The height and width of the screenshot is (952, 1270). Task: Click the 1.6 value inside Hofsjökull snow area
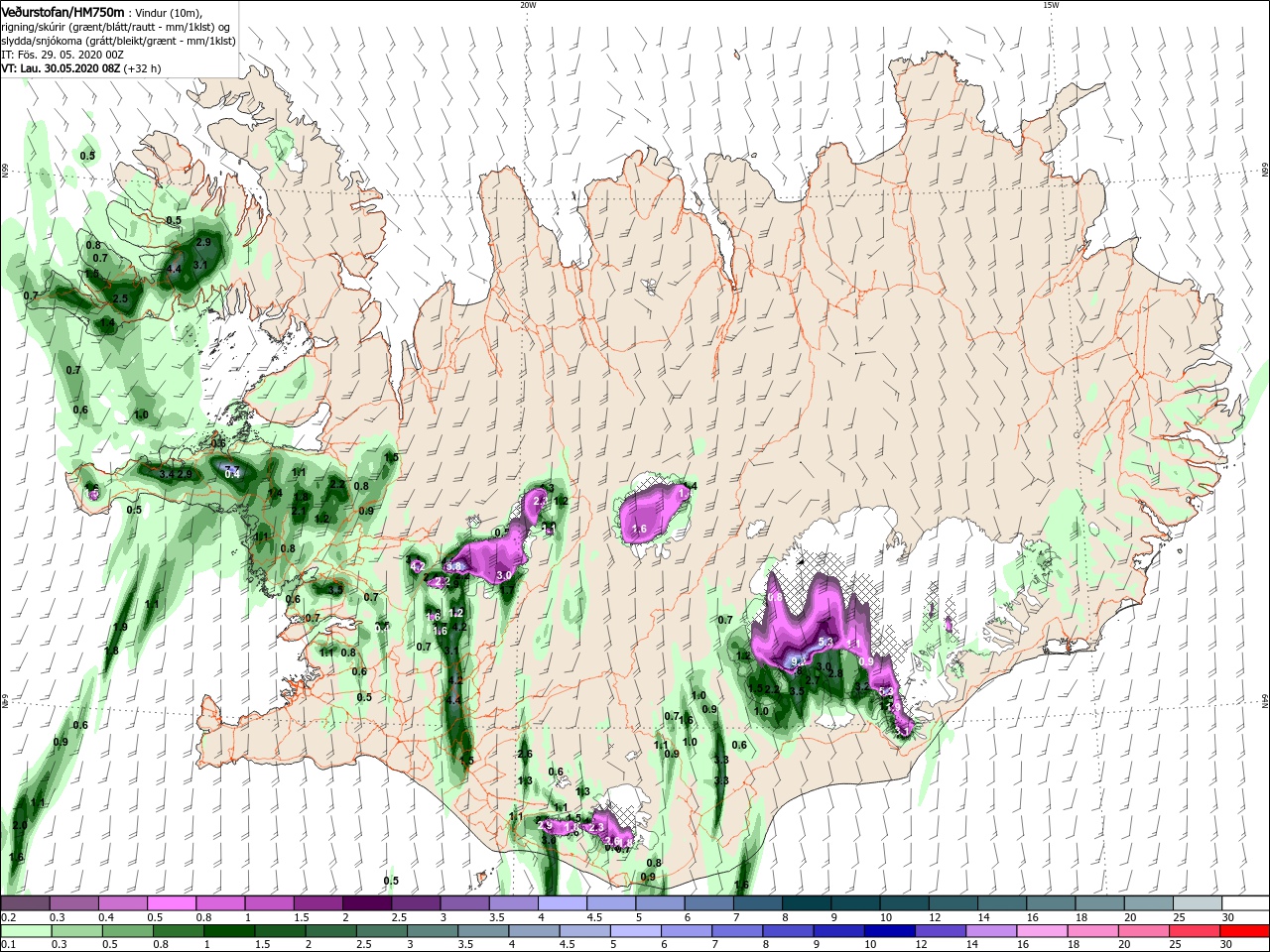[640, 530]
